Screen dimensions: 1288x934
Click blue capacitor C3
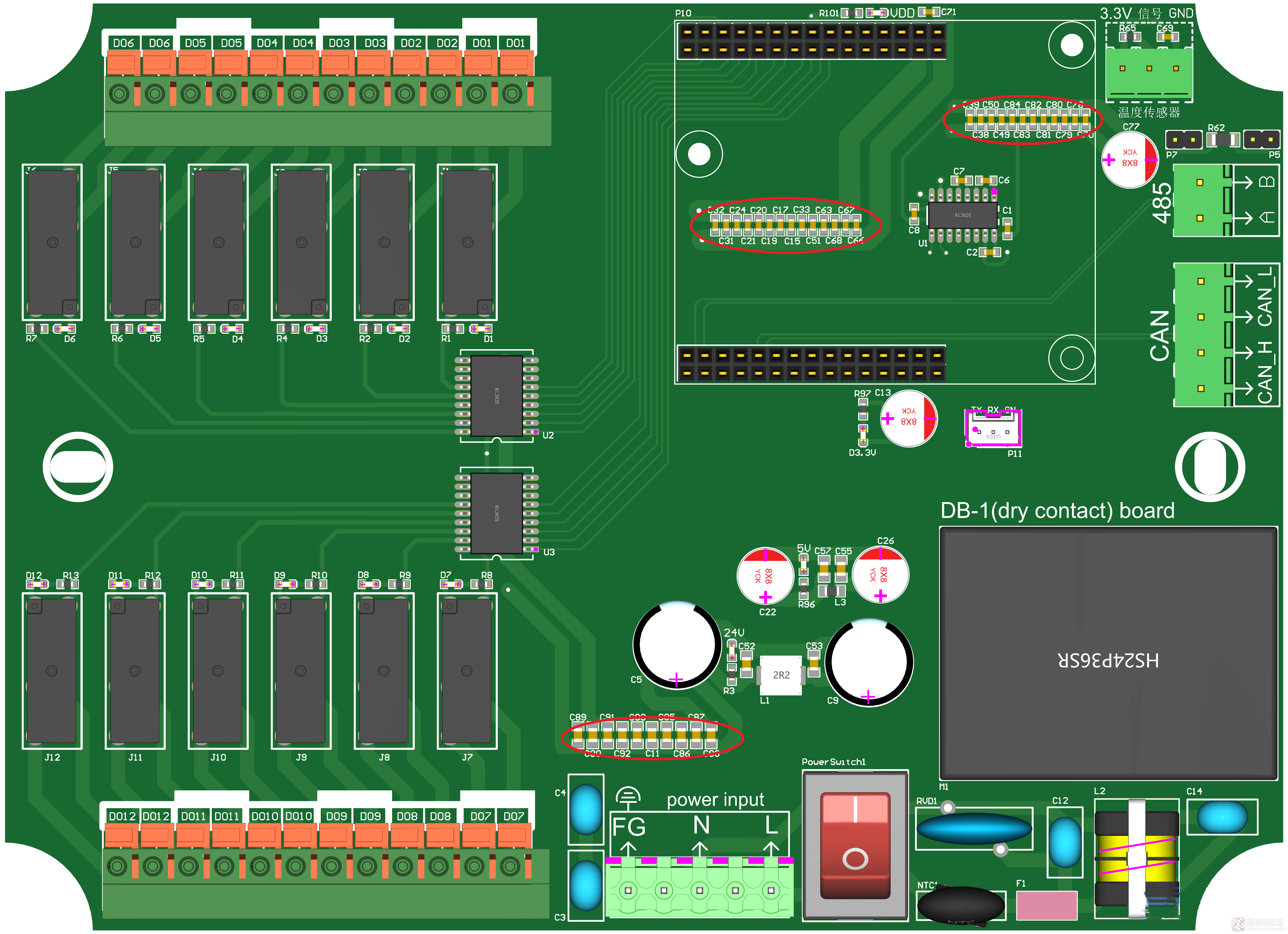586,886
